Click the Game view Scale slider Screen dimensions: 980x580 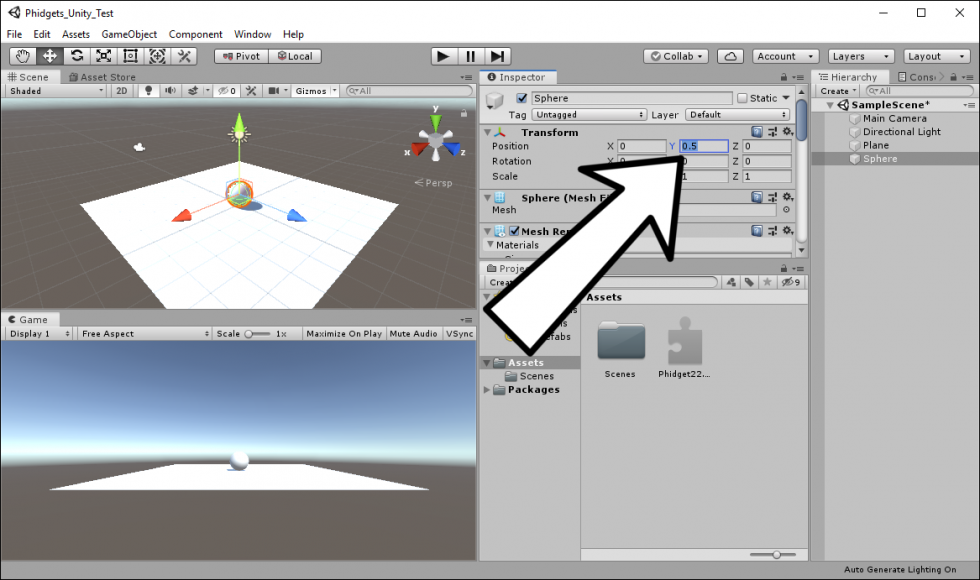tap(257, 334)
